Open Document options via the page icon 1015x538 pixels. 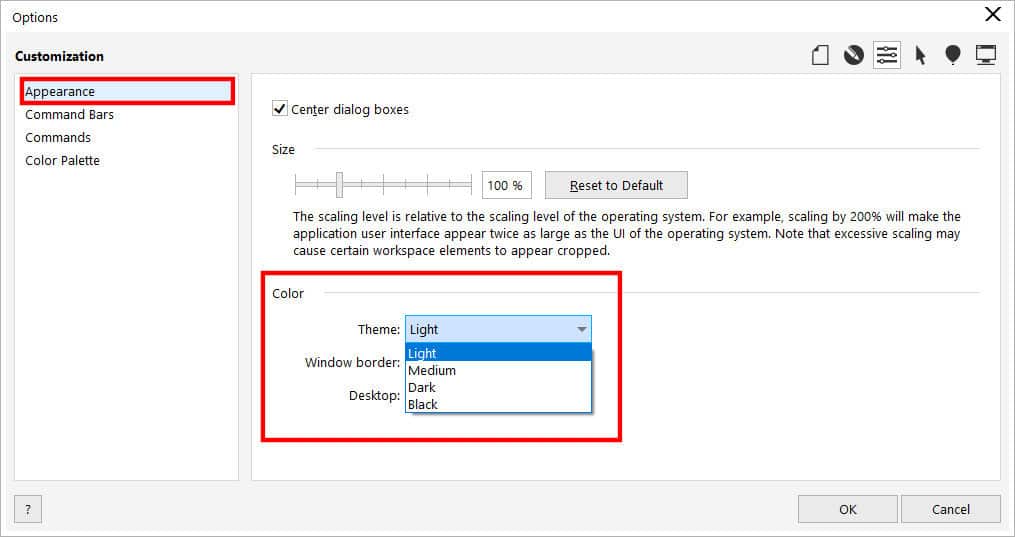820,56
